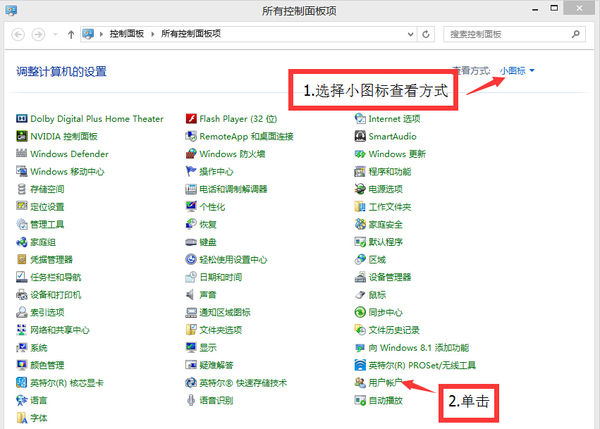Open the Windows Defender icon
600x429 pixels.
pyautogui.click(x=21, y=154)
